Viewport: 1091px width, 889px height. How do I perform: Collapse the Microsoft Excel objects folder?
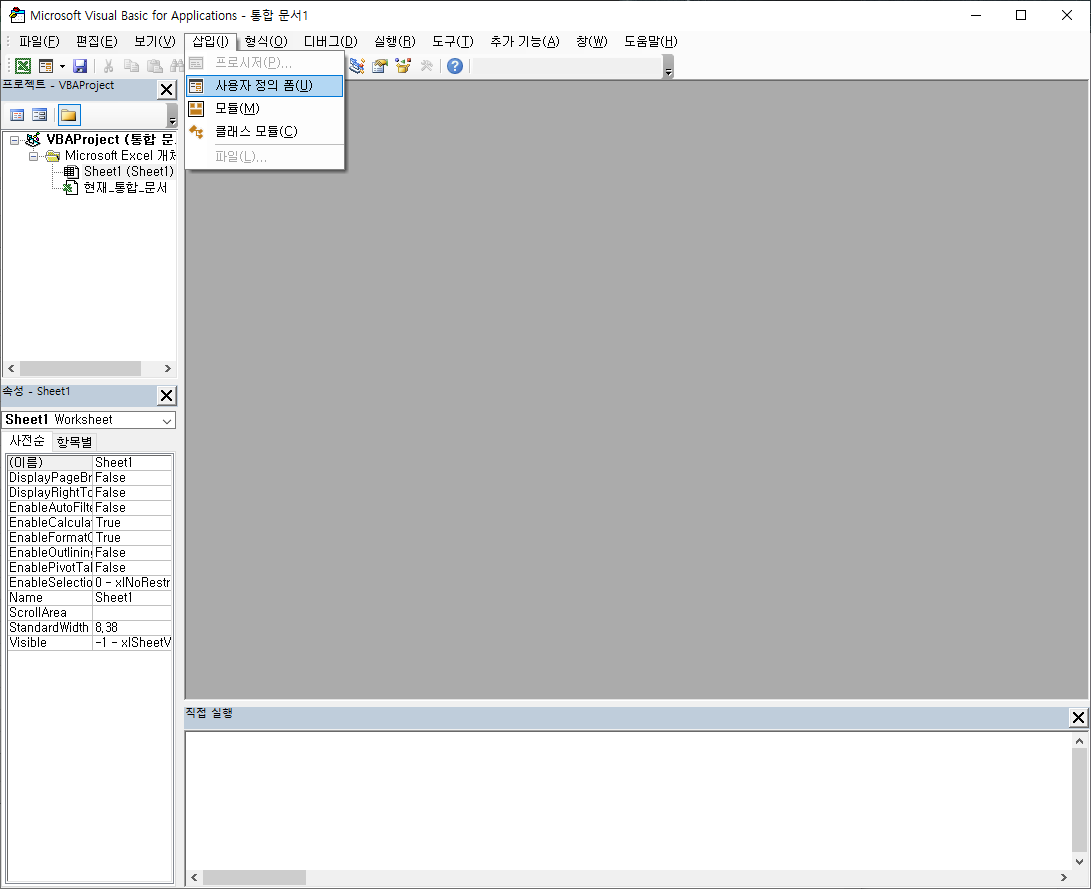point(33,156)
